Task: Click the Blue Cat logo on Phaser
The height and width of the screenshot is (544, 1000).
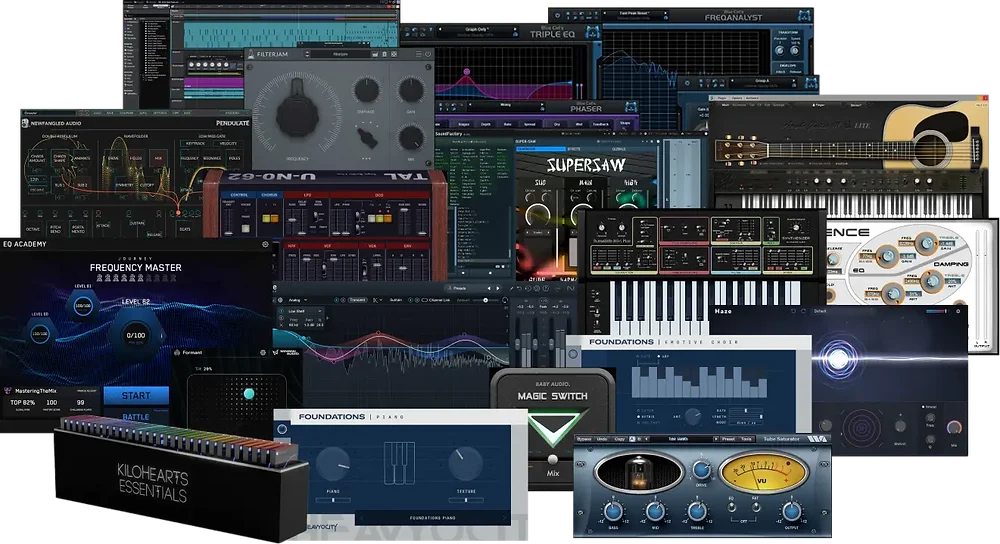Action: [x=630, y=107]
